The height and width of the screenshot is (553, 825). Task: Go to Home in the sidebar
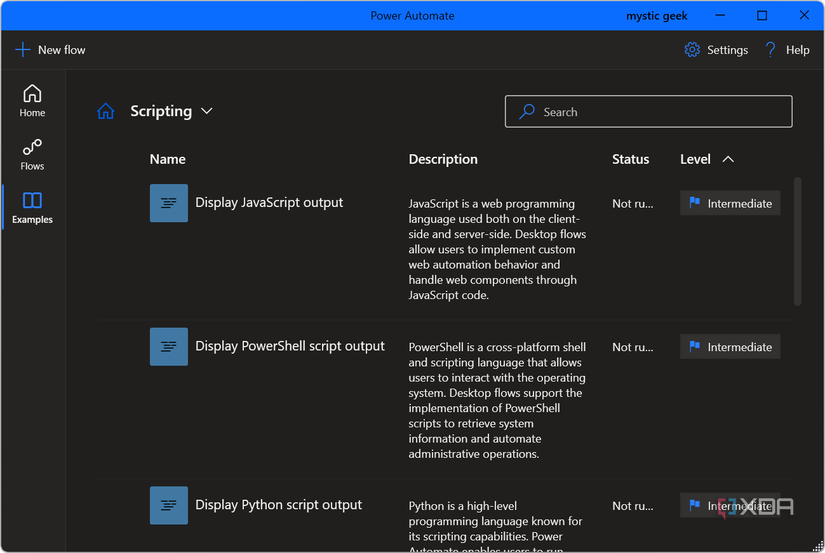(x=32, y=100)
